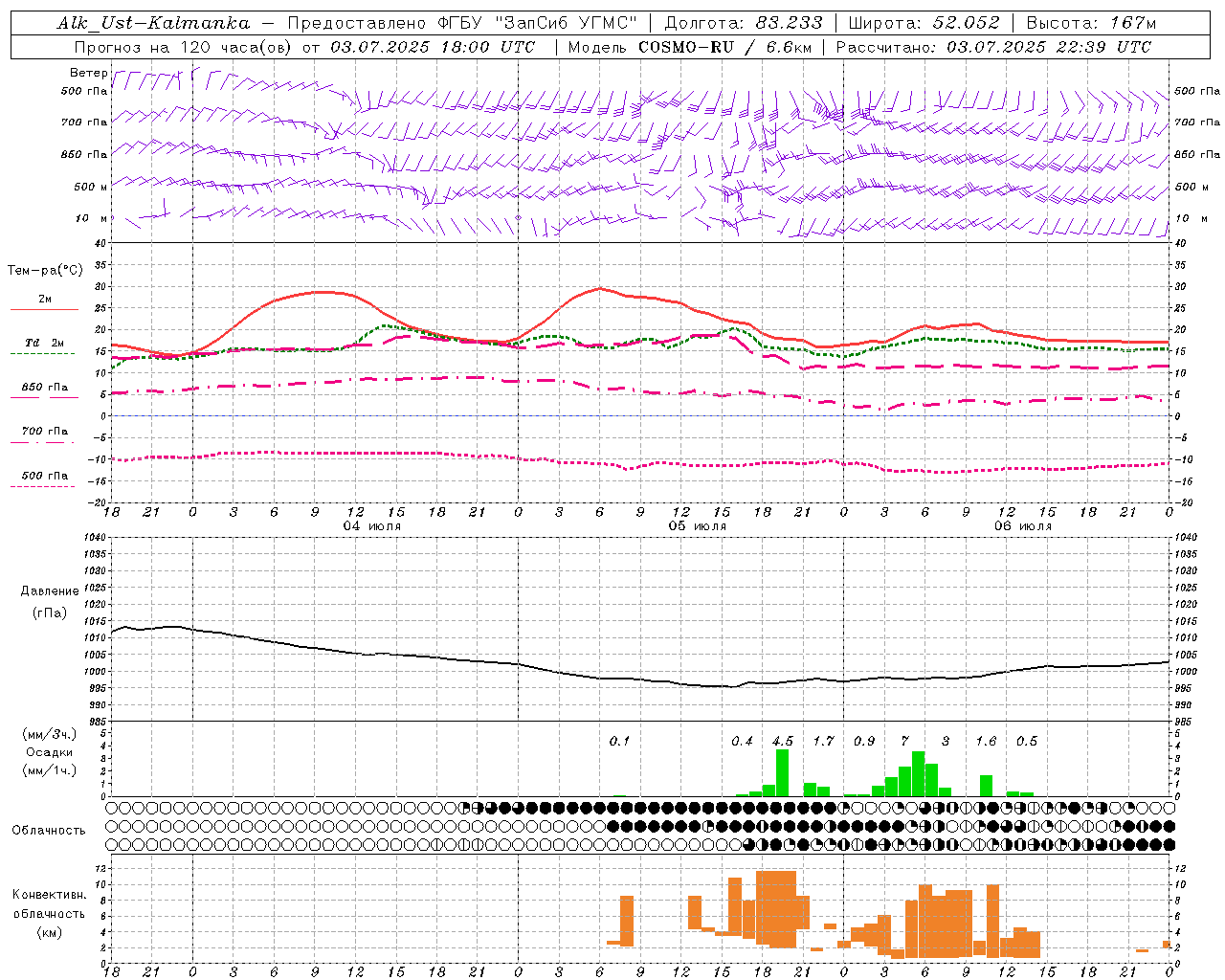Click the (км) units label
This screenshot has height=980, width=1225.
[x=49, y=932]
